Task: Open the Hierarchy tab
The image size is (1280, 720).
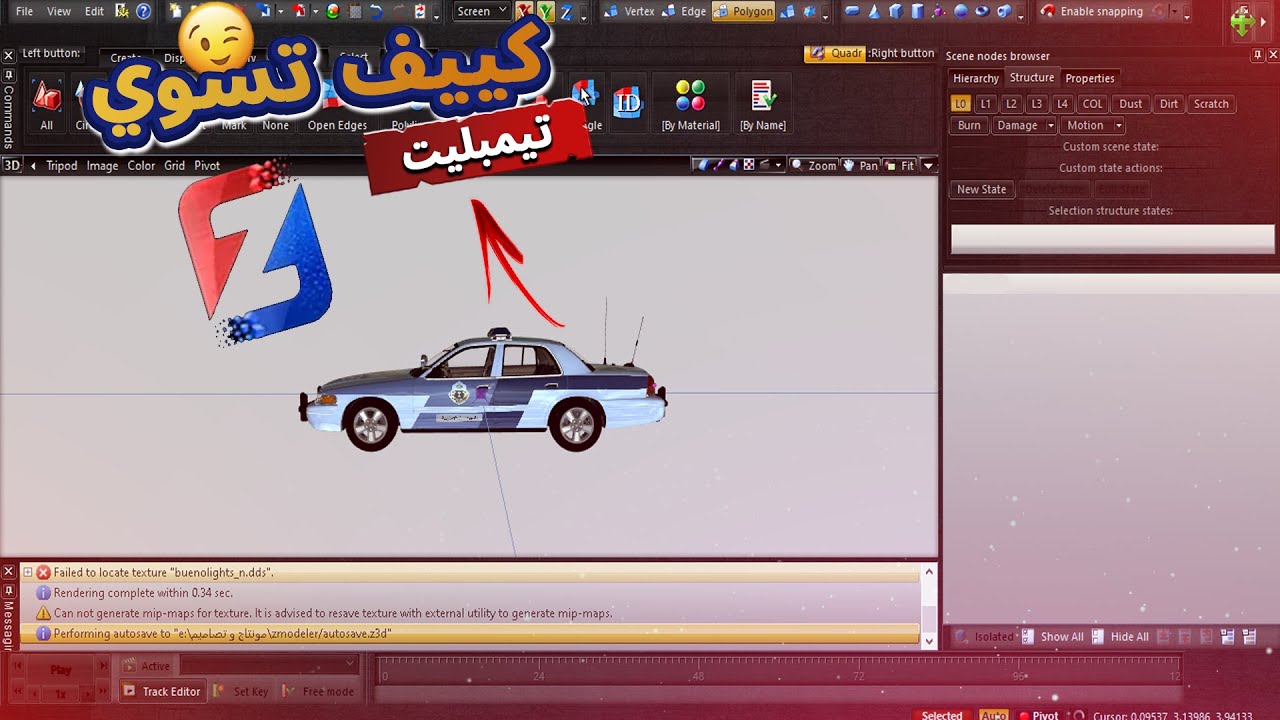Action: click(x=975, y=78)
